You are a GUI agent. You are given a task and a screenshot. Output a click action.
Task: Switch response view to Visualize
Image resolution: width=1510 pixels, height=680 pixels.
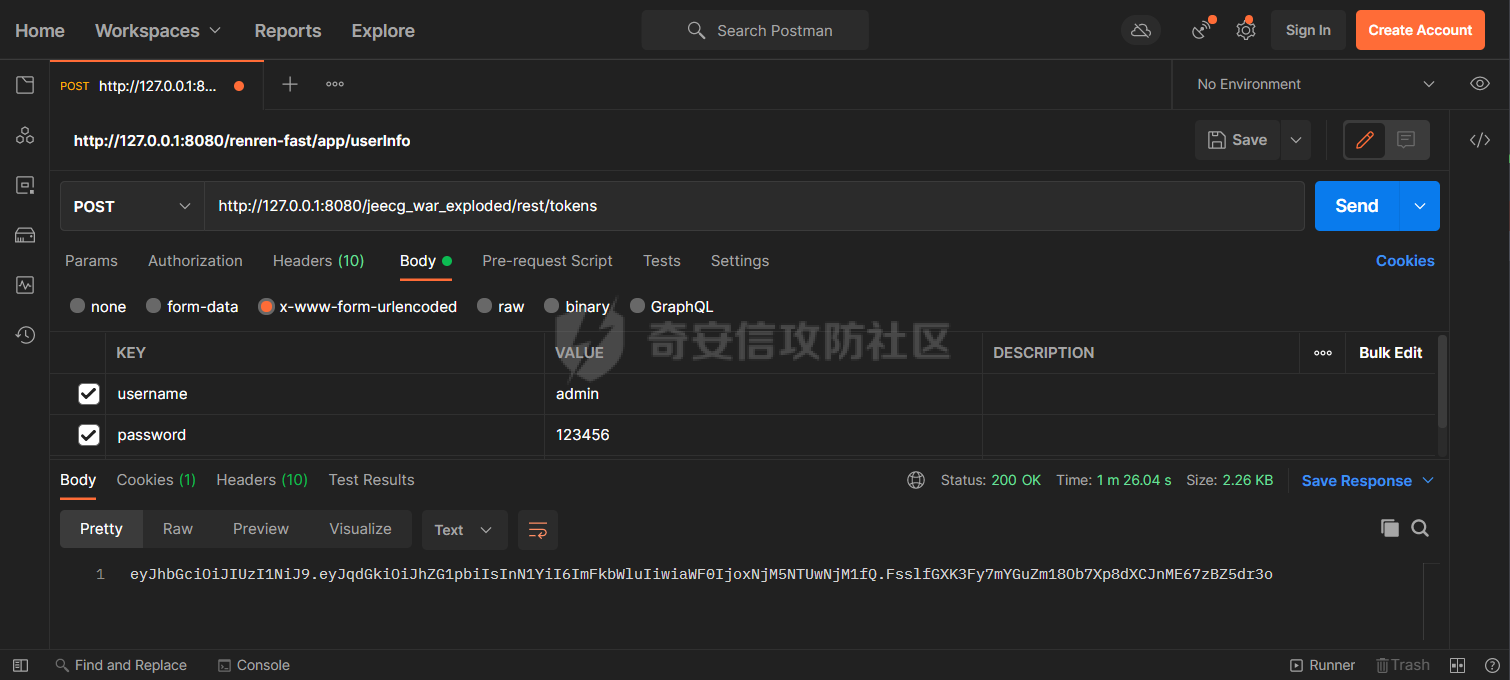coord(360,529)
